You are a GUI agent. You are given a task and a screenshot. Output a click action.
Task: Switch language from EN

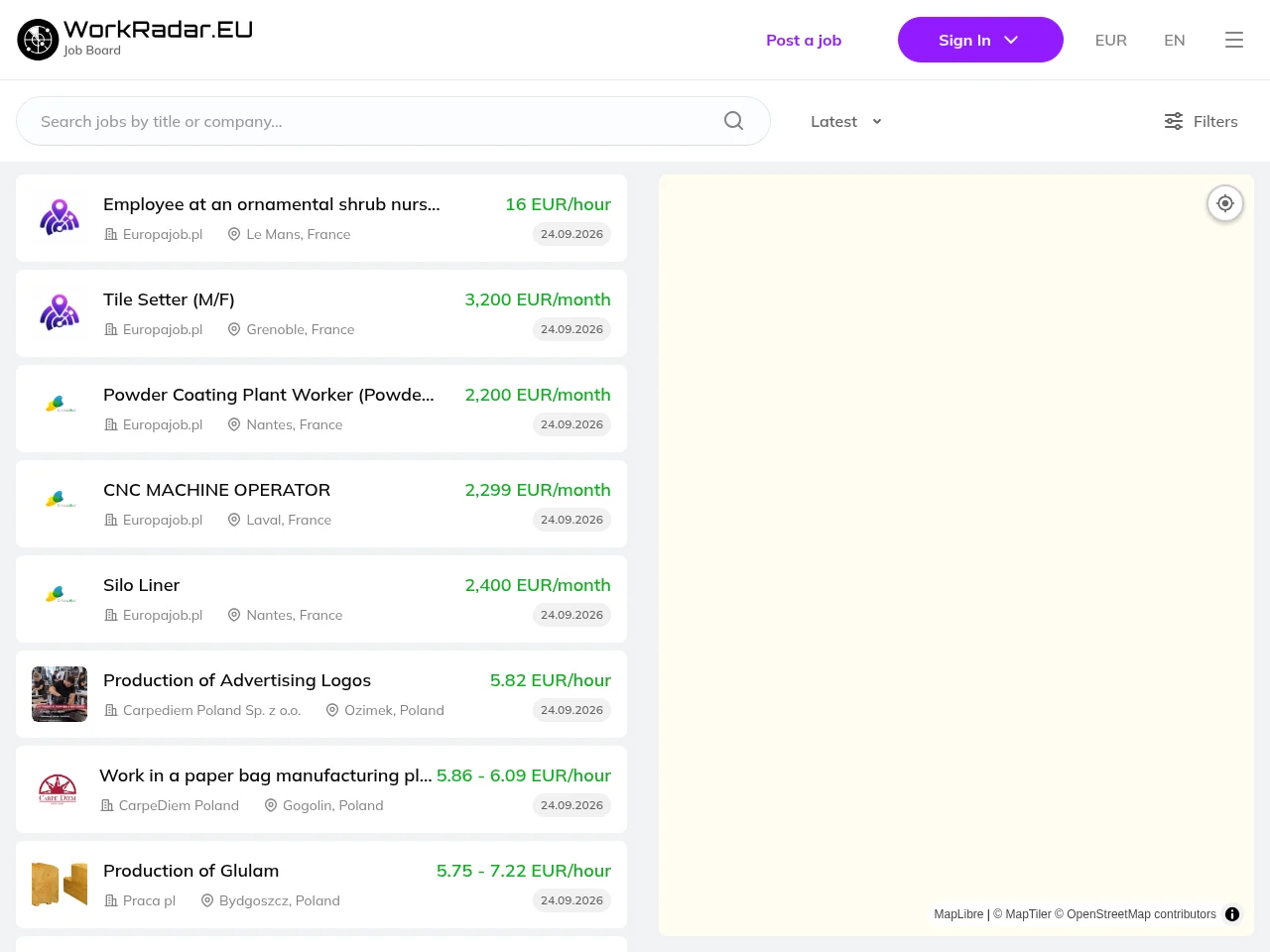1174,40
